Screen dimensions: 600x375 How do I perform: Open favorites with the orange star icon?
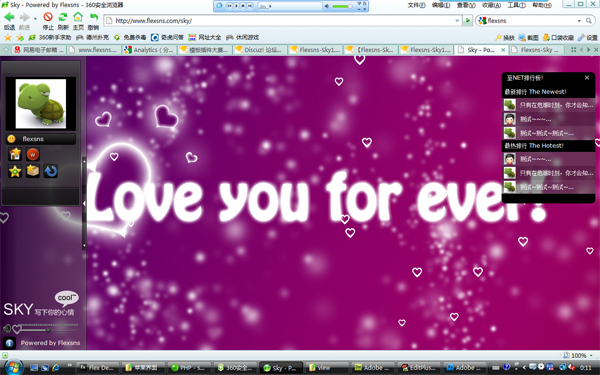coord(8,38)
